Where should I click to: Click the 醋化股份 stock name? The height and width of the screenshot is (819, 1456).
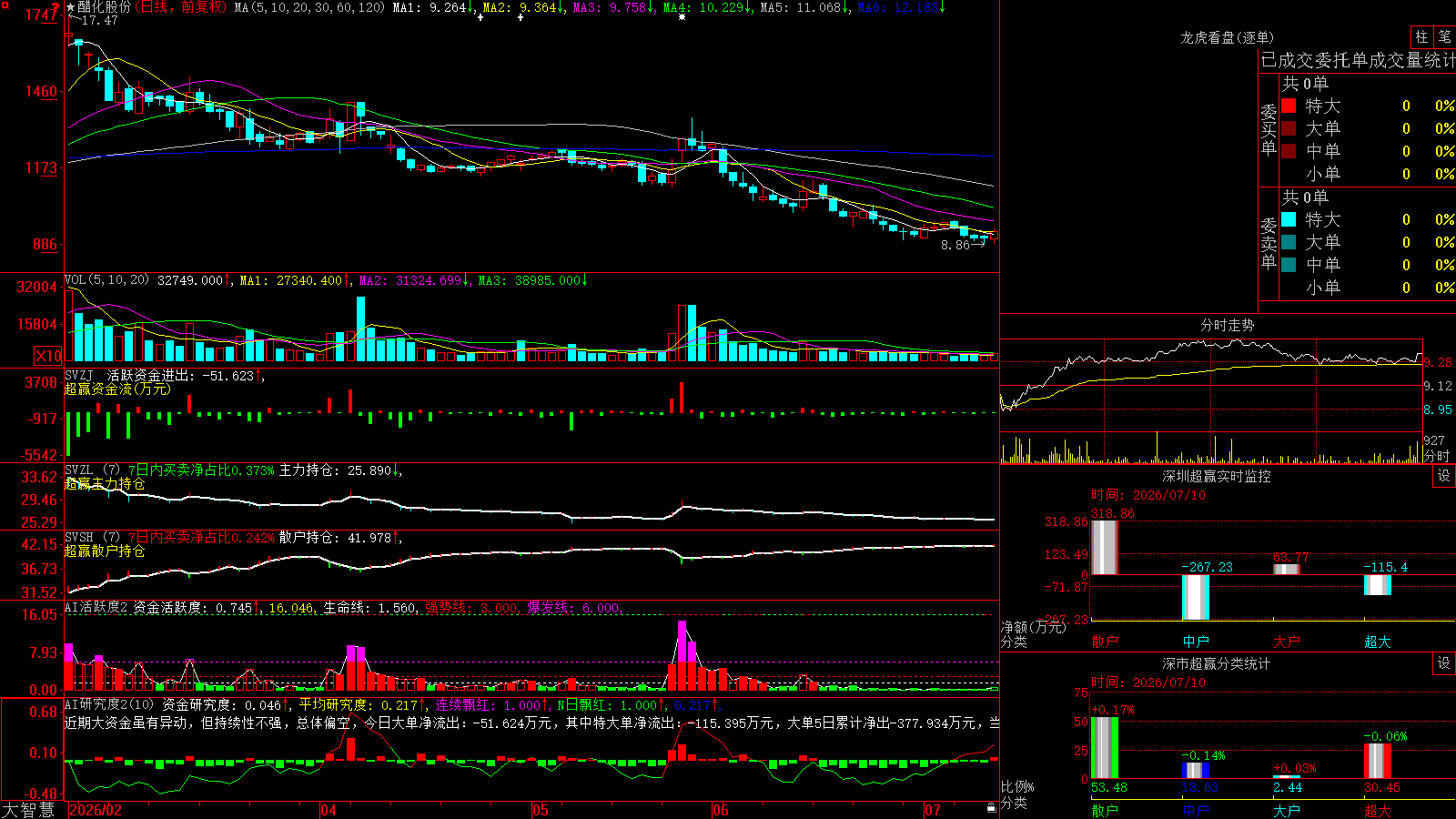[105, 7]
